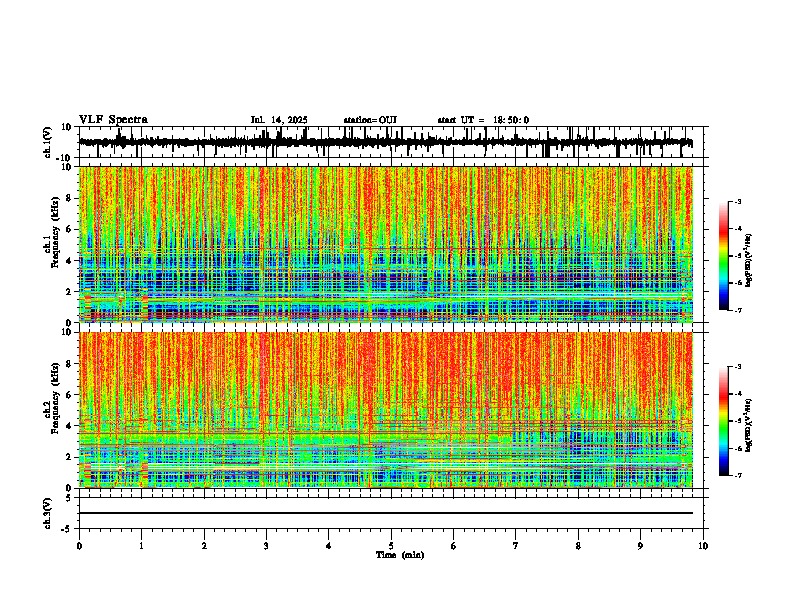
Task: Click the log(PSD) label beside ch.1 colorbar
Action: 749,261
